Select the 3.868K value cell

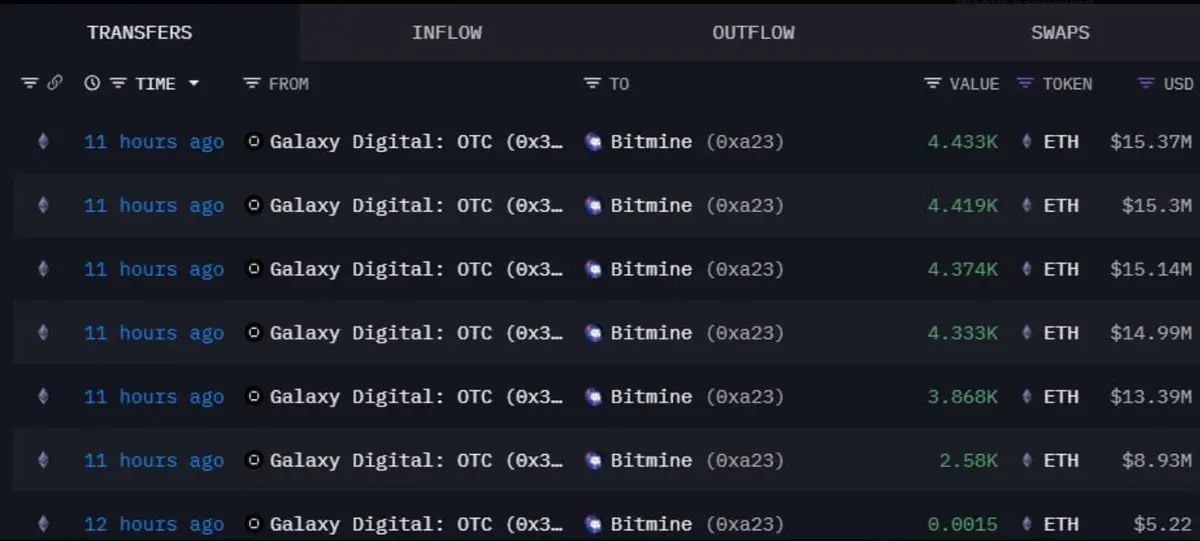(963, 397)
